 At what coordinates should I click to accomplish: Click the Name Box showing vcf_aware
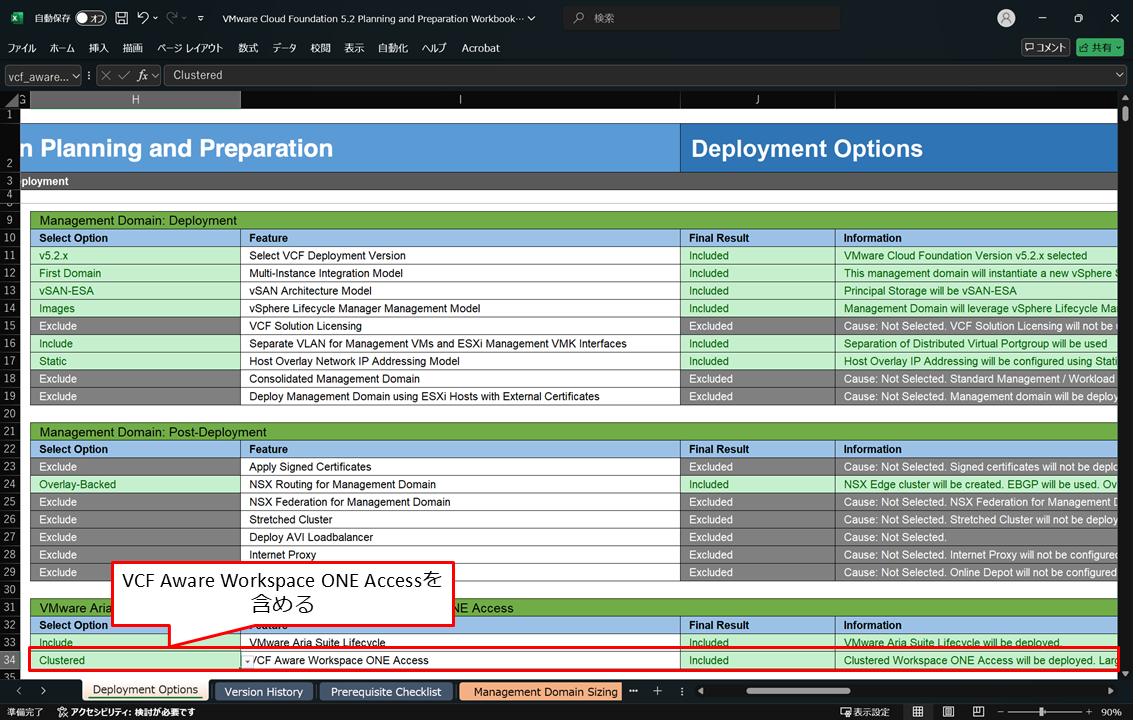coord(38,76)
